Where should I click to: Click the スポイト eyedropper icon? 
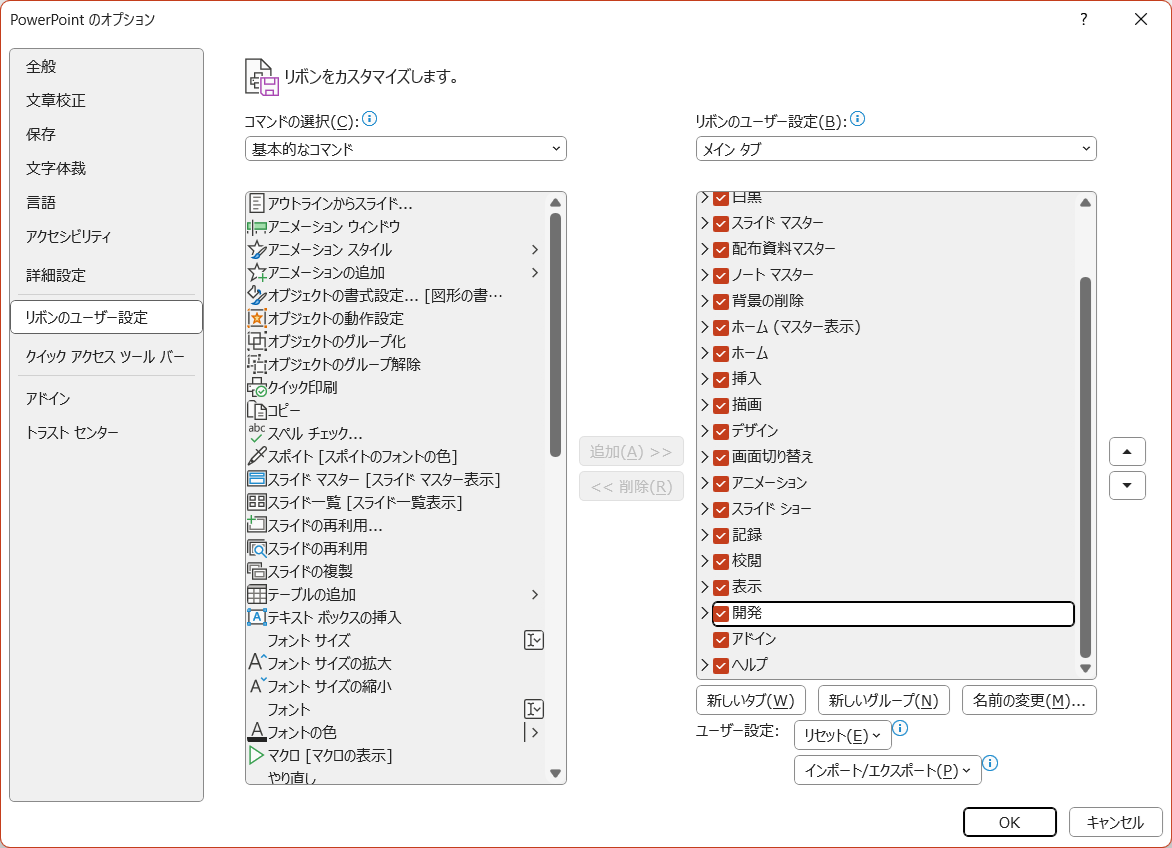tap(256, 457)
